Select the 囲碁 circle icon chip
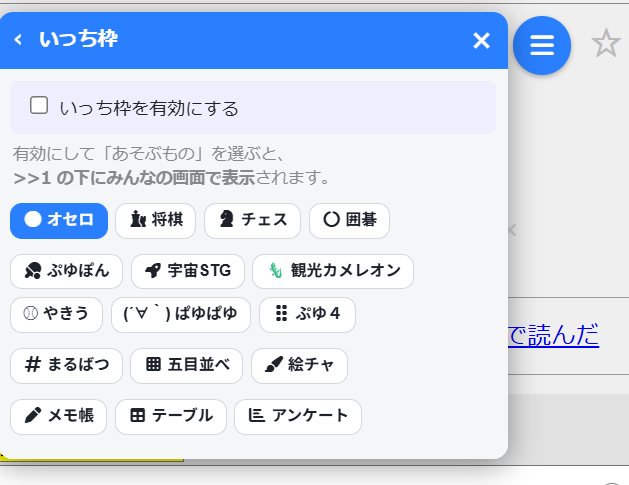 349,221
